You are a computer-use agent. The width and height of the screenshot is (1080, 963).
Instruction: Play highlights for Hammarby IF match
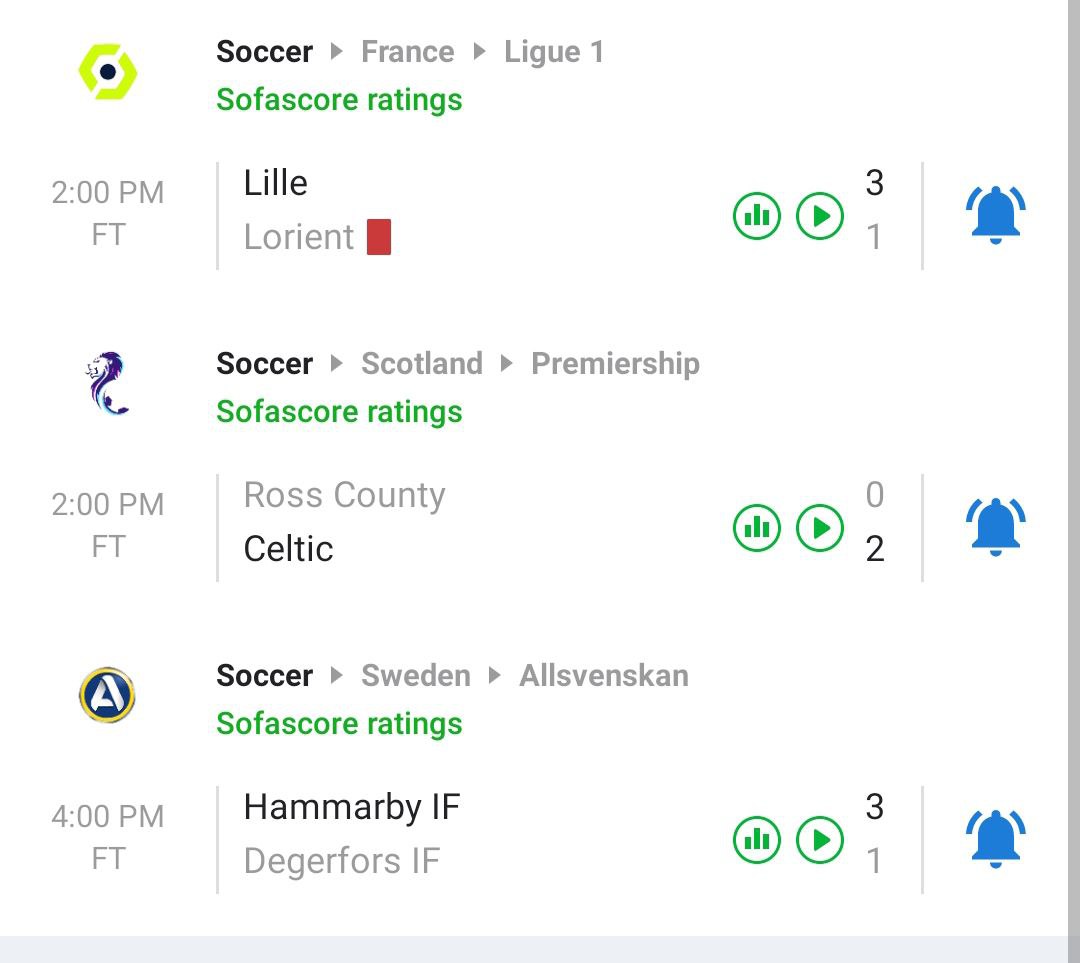[820, 840]
